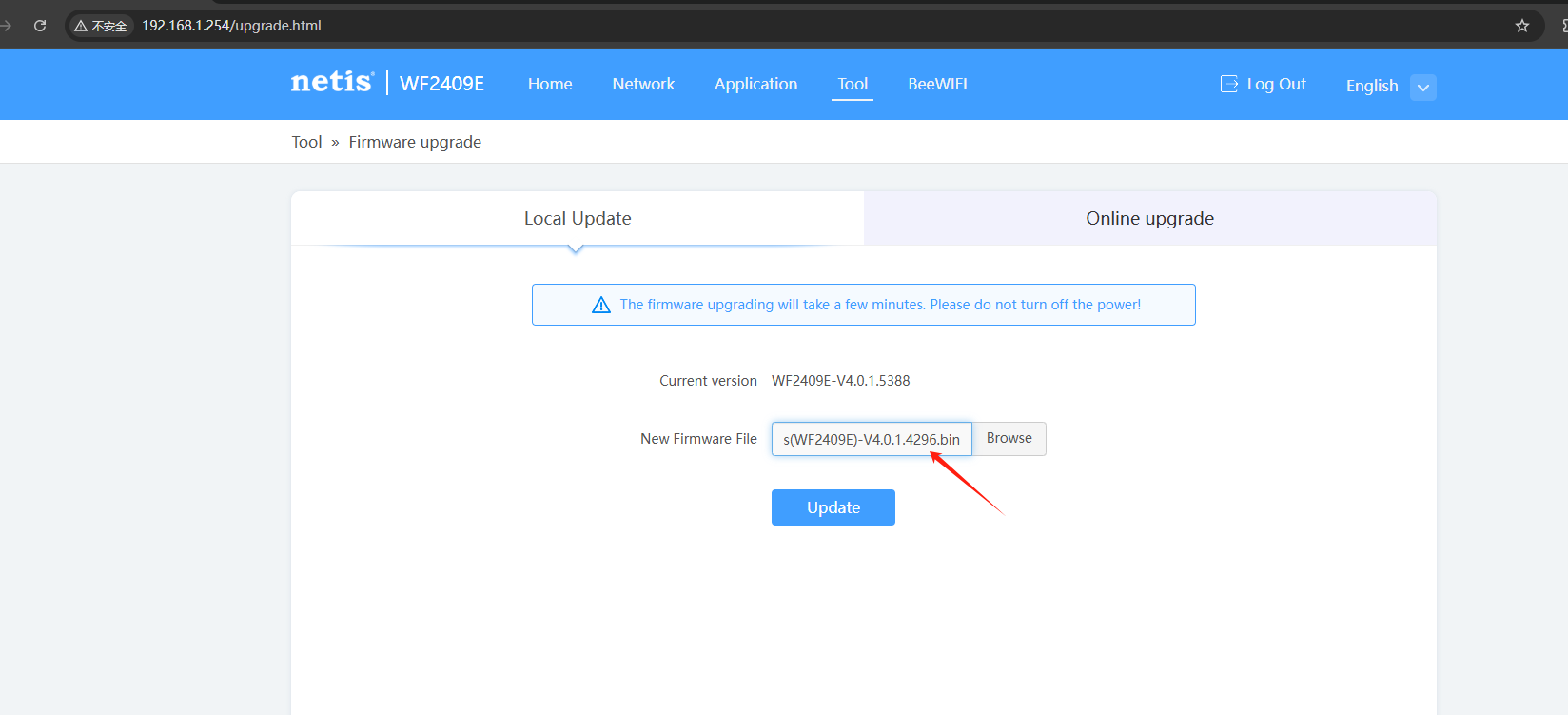Click the warning triangle icon in notice

pos(601,305)
